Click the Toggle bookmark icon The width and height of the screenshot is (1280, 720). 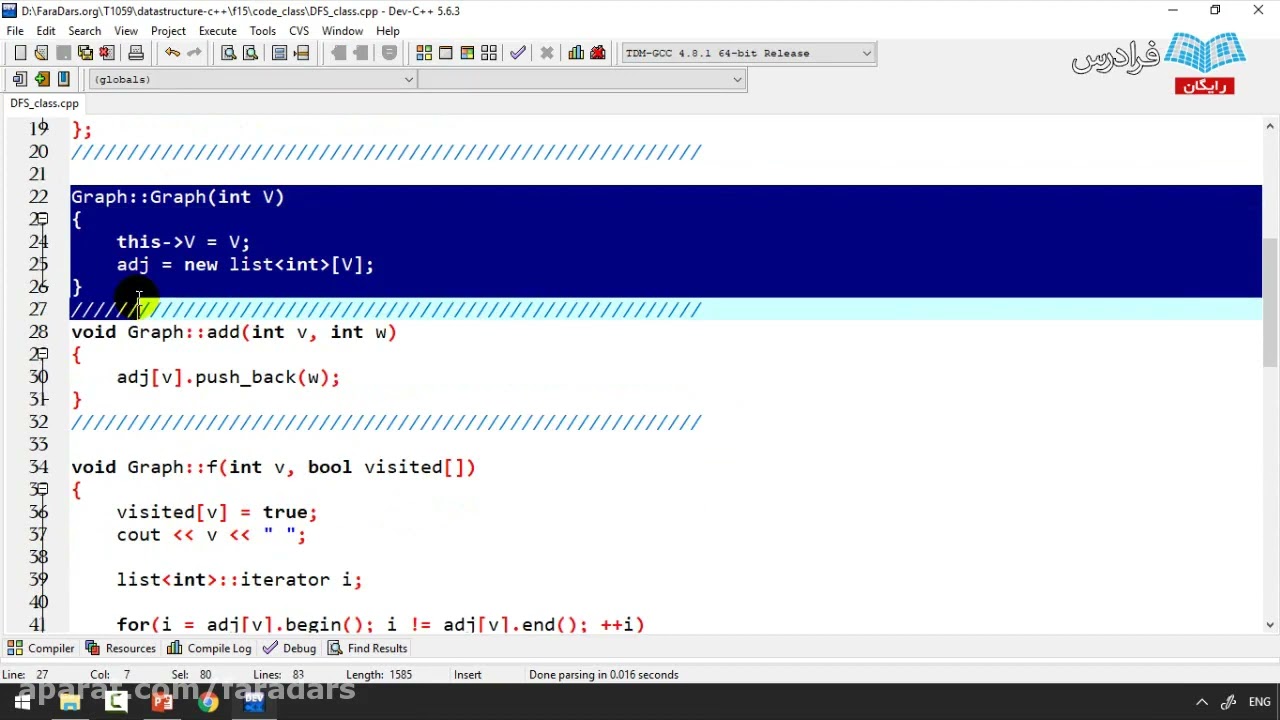click(64, 79)
